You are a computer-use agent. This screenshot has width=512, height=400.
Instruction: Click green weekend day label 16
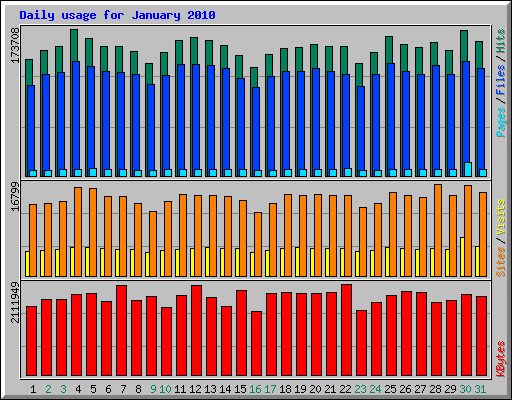click(x=255, y=389)
